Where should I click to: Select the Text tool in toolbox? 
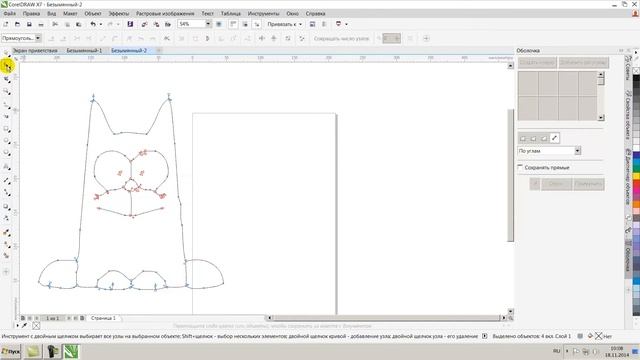click(x=7, y=167)
